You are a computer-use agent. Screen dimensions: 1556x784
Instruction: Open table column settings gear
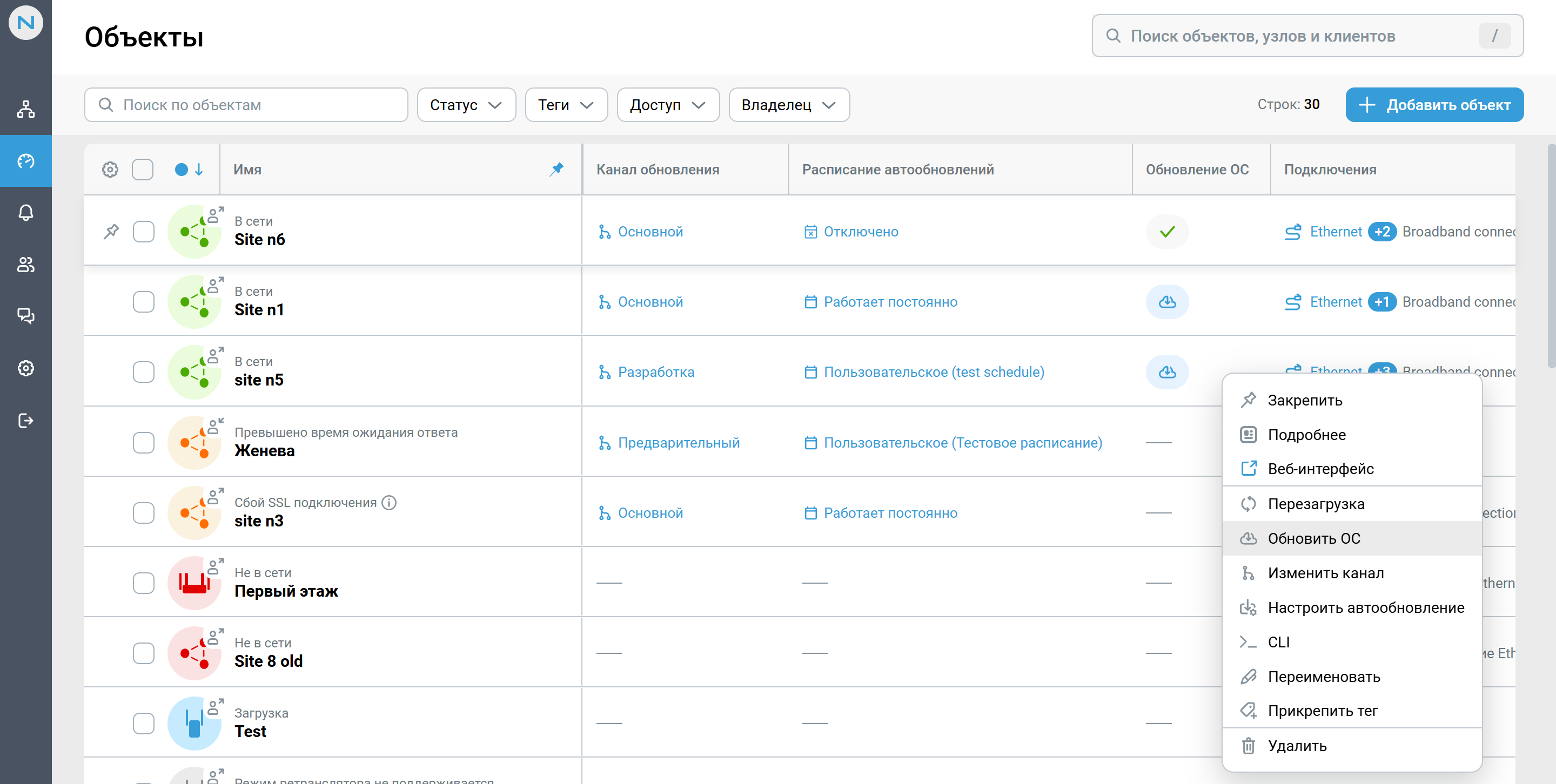[x=110, y=170]
